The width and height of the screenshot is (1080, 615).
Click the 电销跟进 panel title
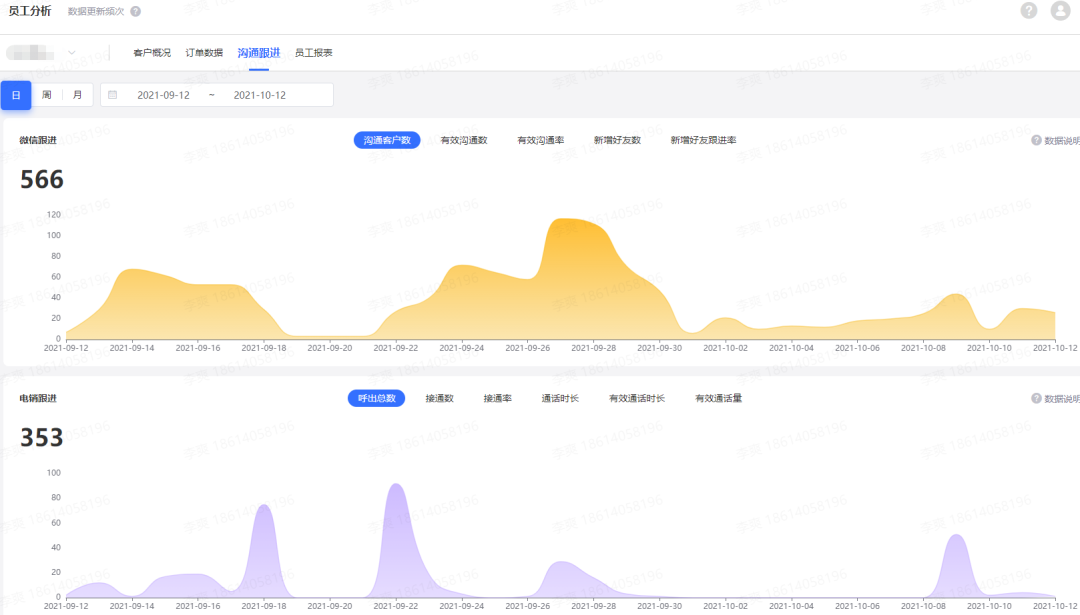38,398
